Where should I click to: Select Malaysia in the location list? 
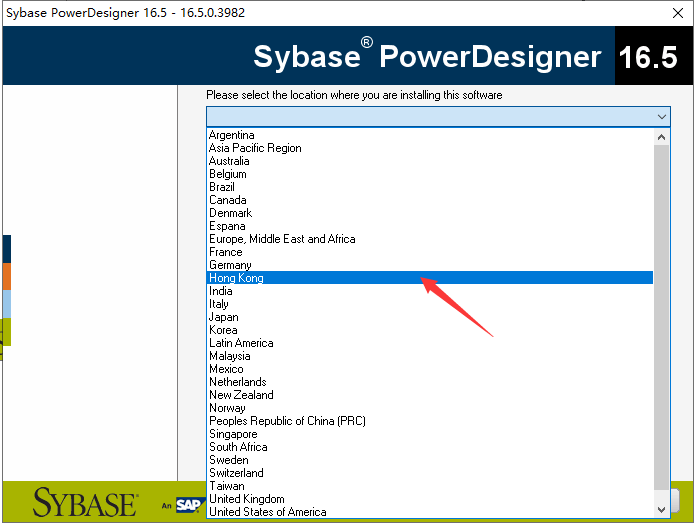tap(430, 356)
